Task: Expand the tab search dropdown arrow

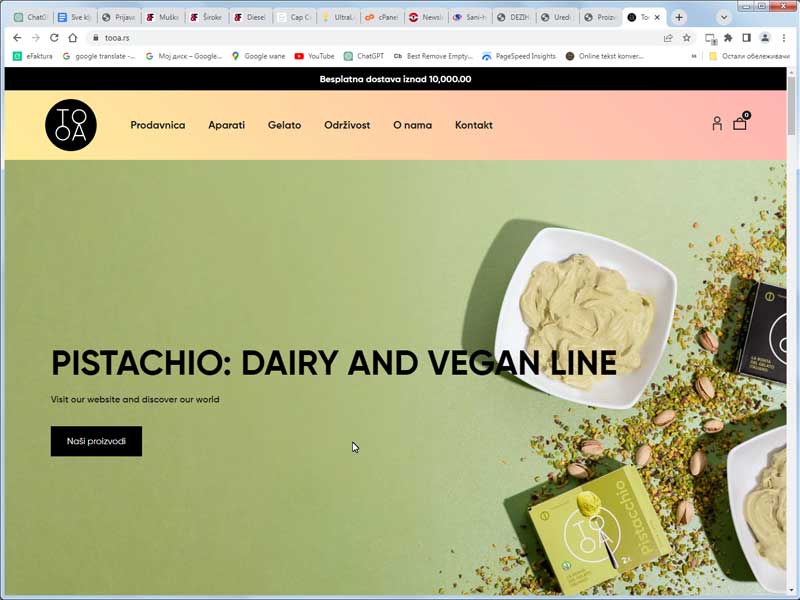Action: [723, 17]
